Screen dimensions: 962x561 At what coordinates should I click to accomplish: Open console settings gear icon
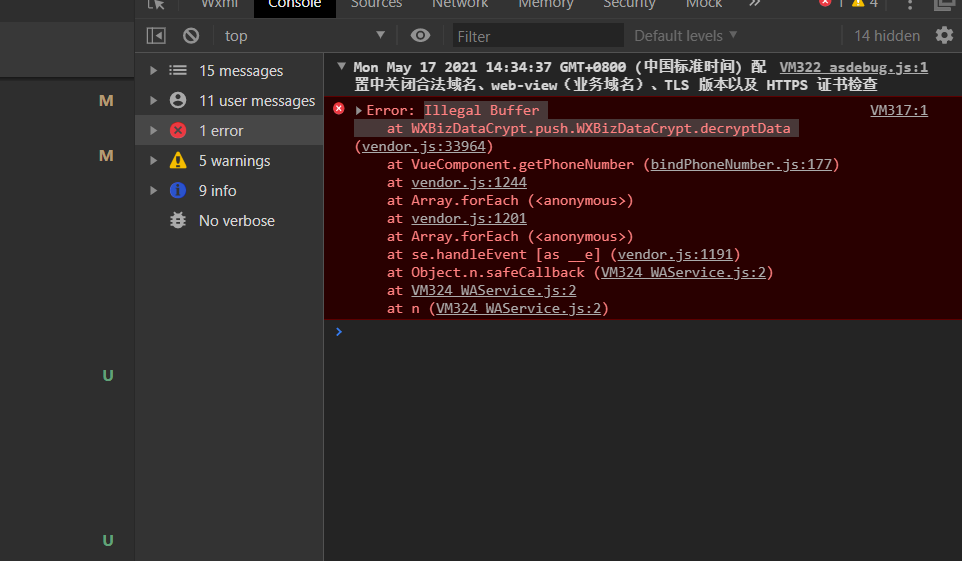pos(944,35)
